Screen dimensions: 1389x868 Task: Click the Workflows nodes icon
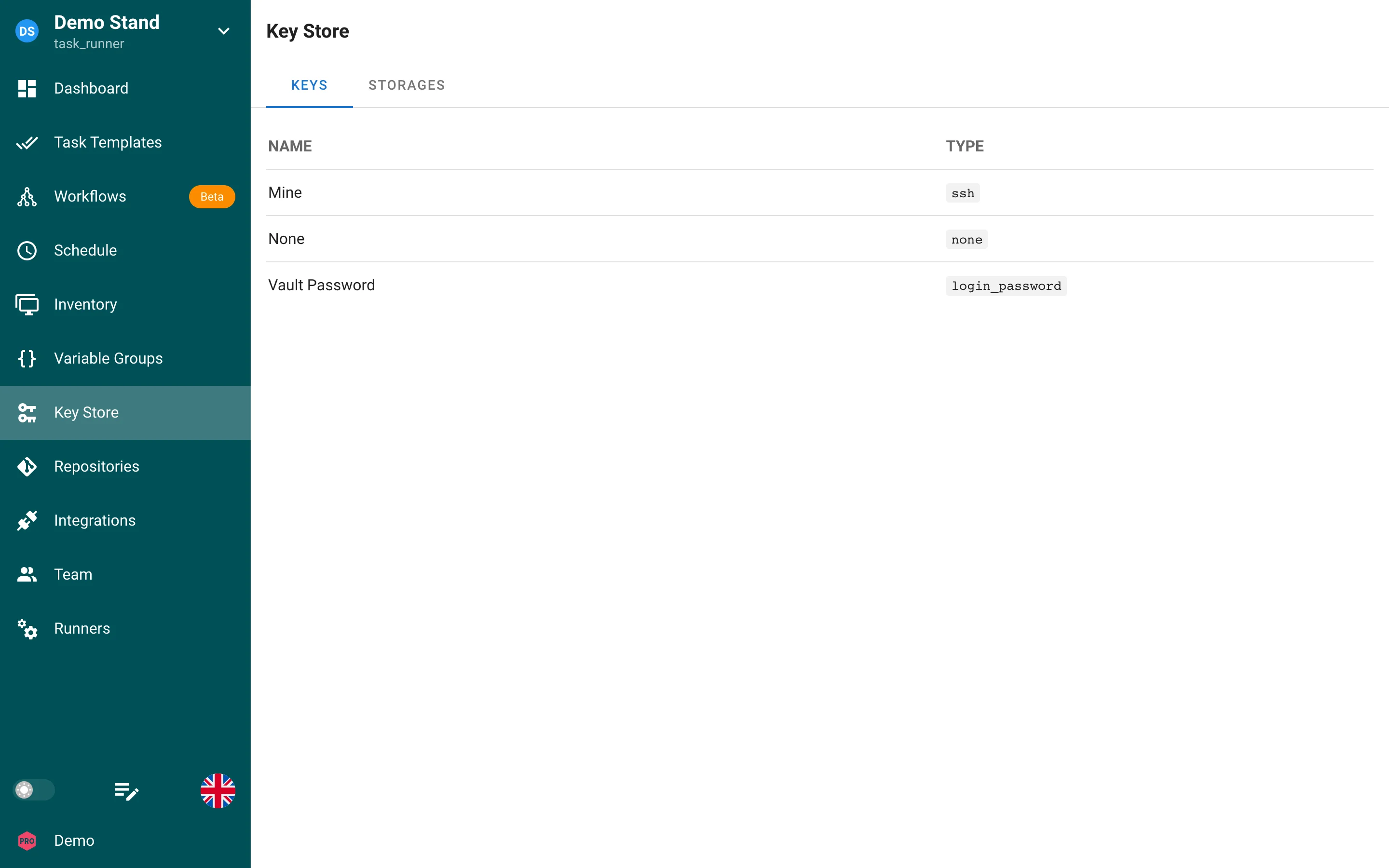(x=27, y=196)
